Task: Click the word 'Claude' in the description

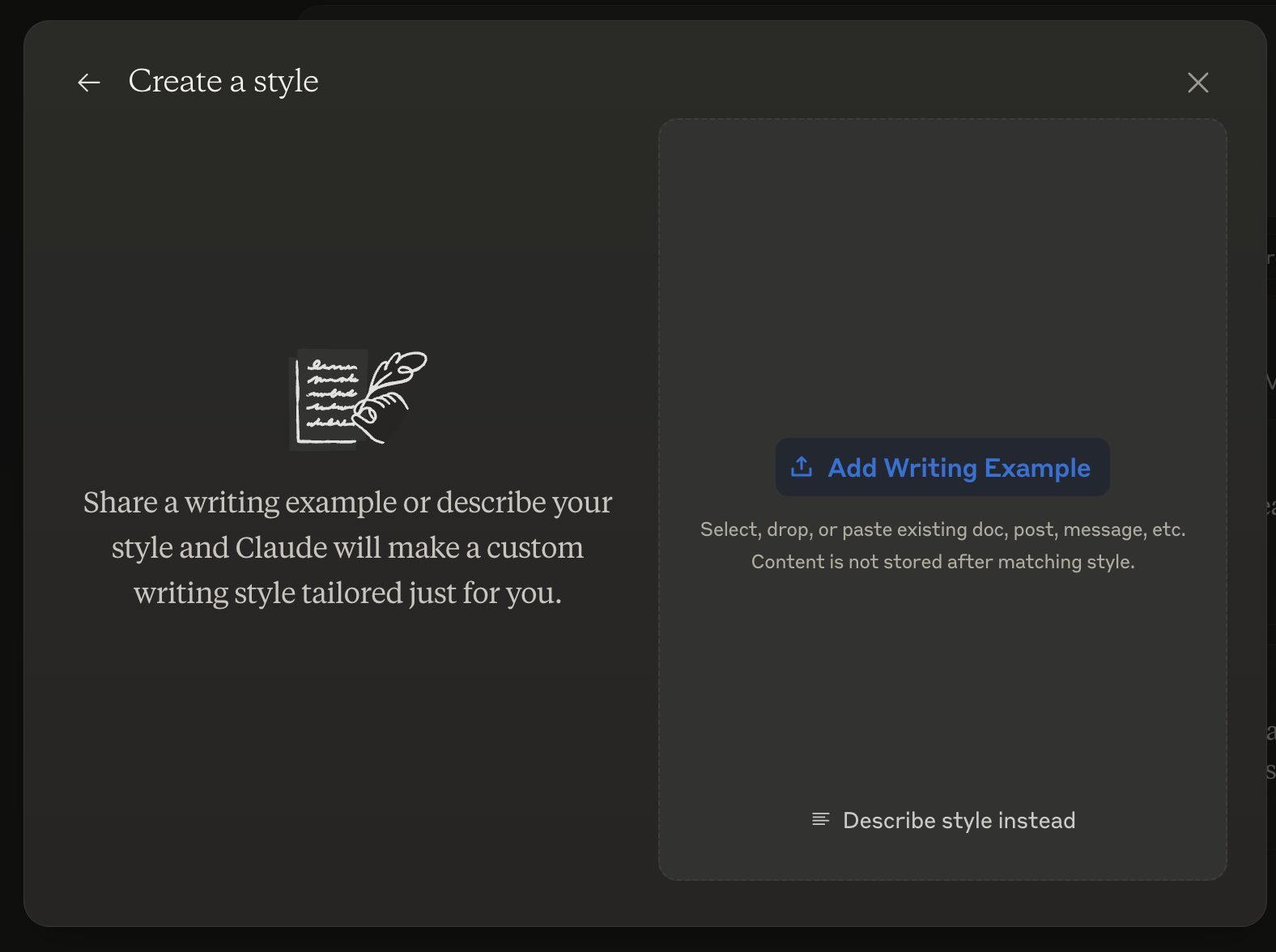Action: tap(281, 548)
